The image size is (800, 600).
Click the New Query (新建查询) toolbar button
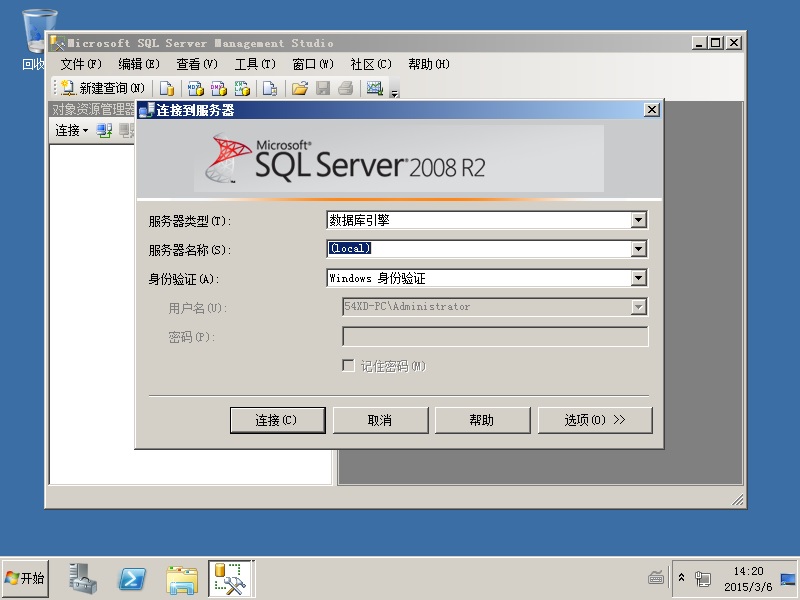pyautogui.click(x=102, y=88)
